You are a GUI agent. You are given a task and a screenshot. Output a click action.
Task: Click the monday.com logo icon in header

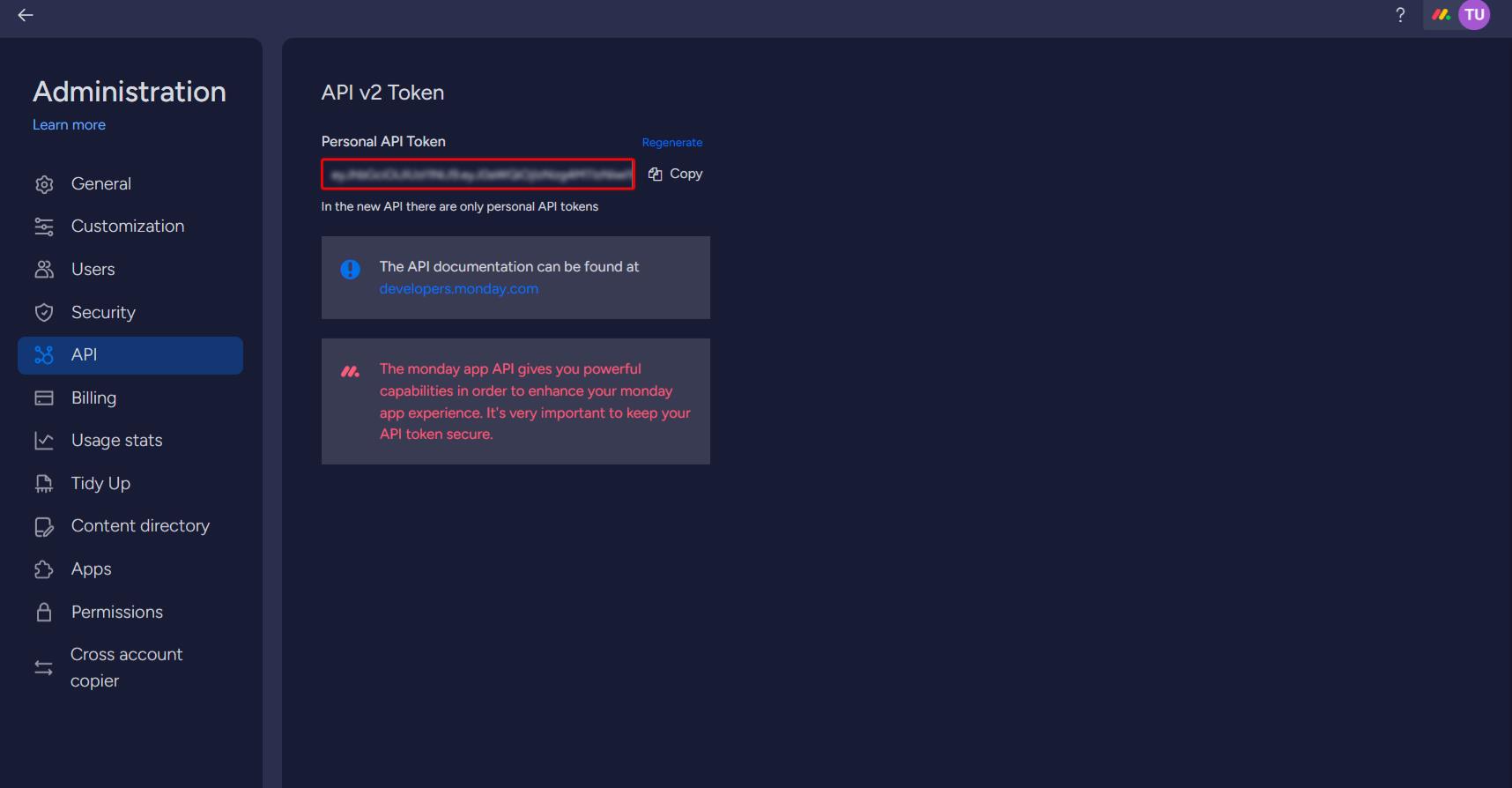coord(1441,15)
